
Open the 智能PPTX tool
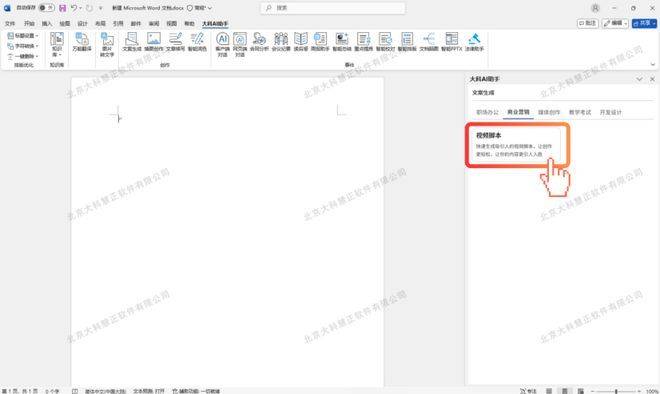point(452,42)
